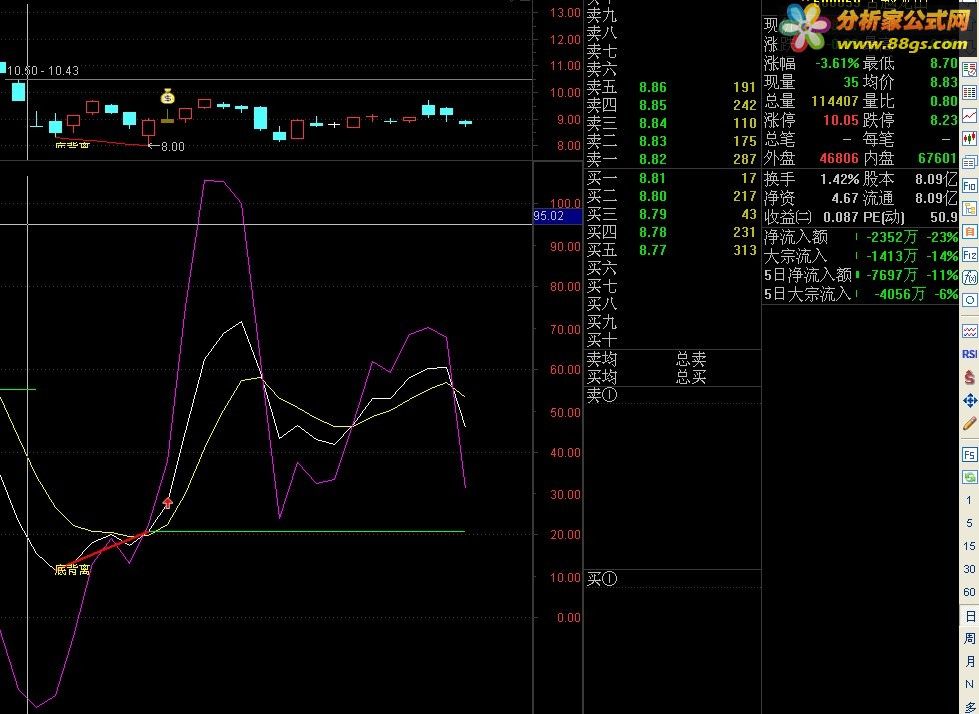Click the 涨停 price 10.05
The image size is (979, 714).
841,120
